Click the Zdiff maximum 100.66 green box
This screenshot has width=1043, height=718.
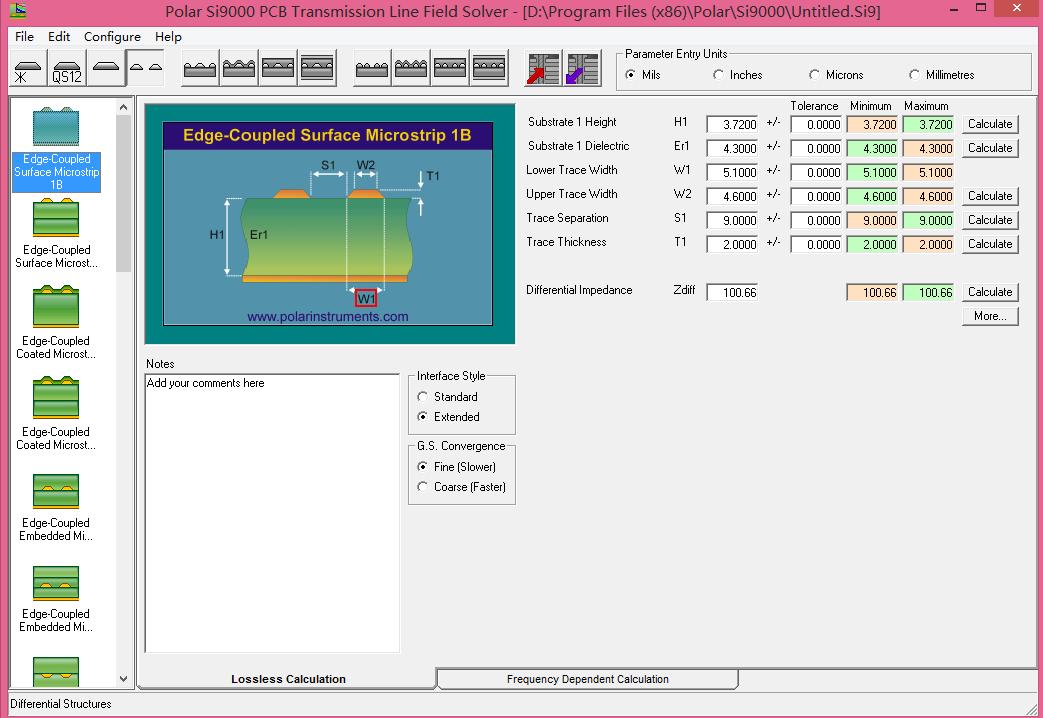pos(928,292)
